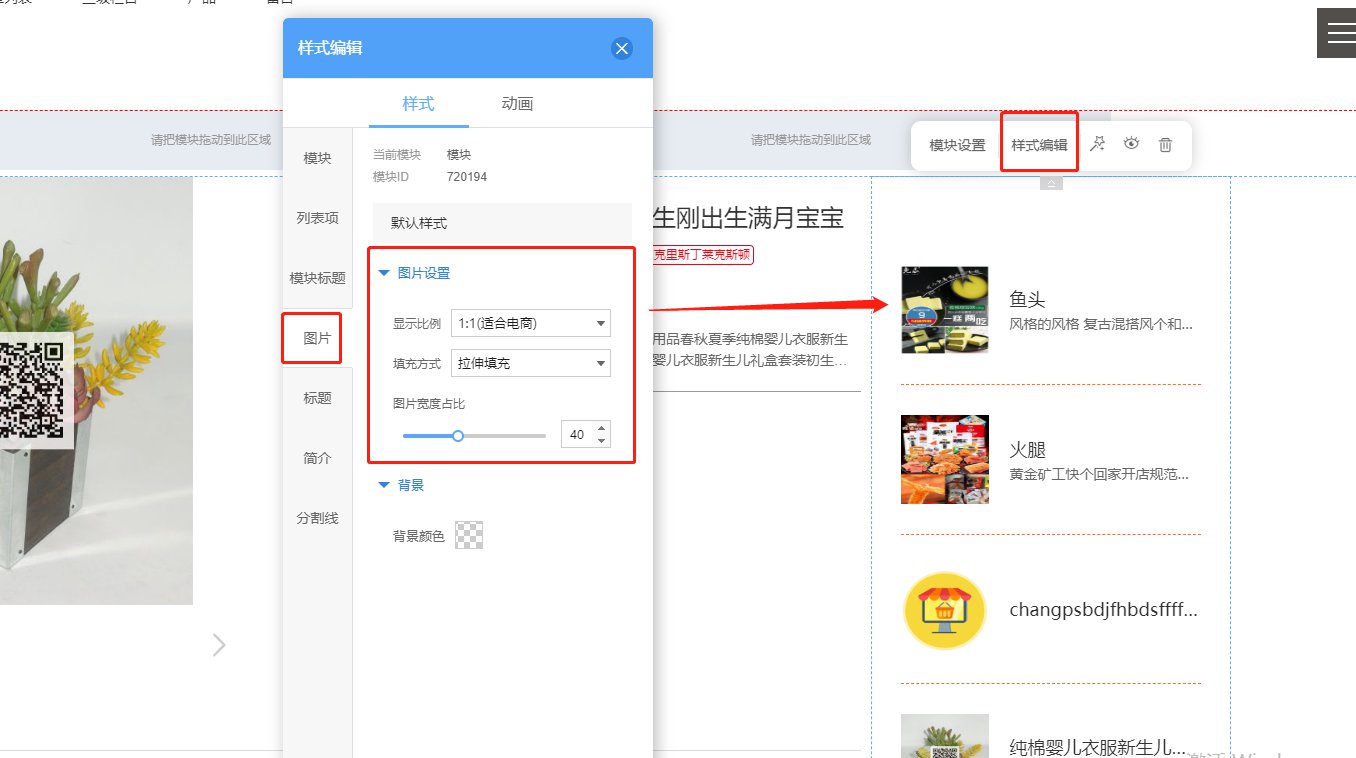Open the 填充方式 dropdown
1356x758 pixels.
click(531, 363)
